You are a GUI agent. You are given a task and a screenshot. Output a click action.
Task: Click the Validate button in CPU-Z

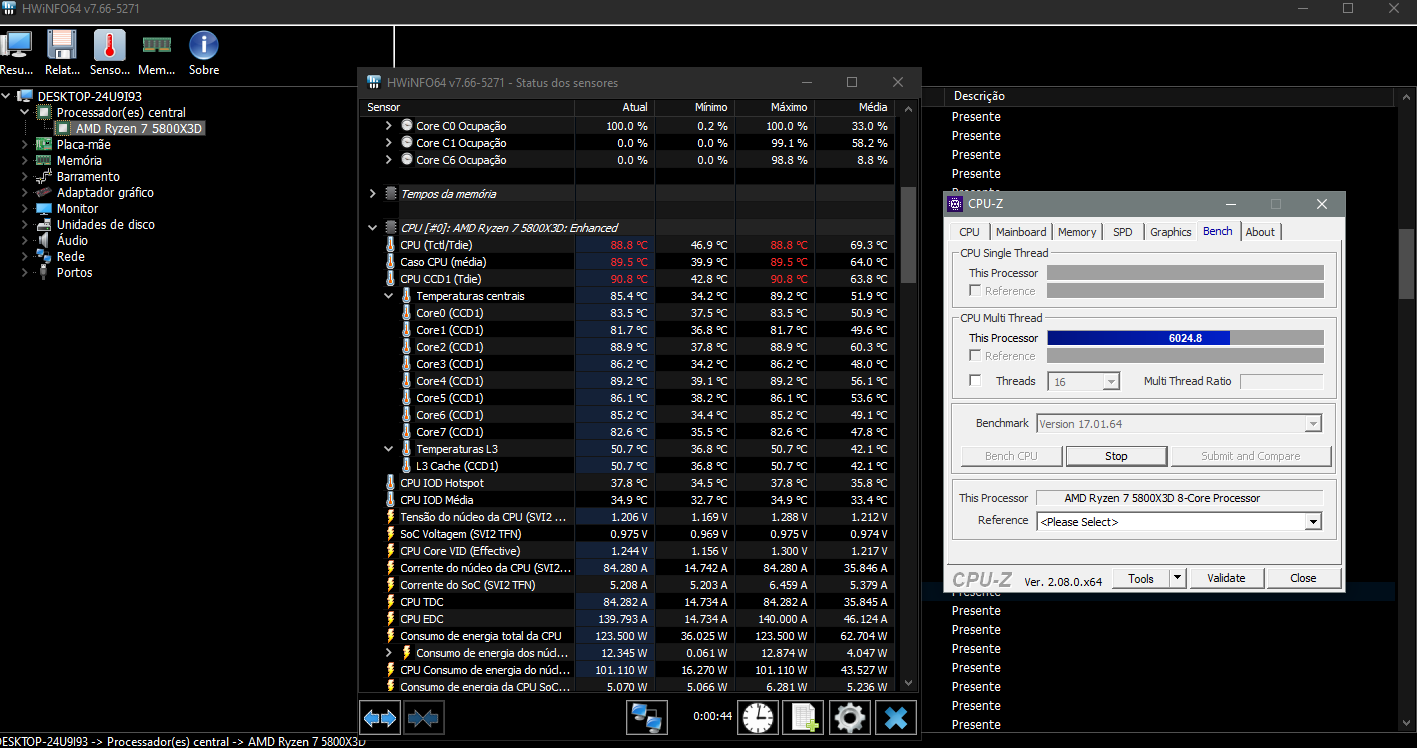(1226, 578)
